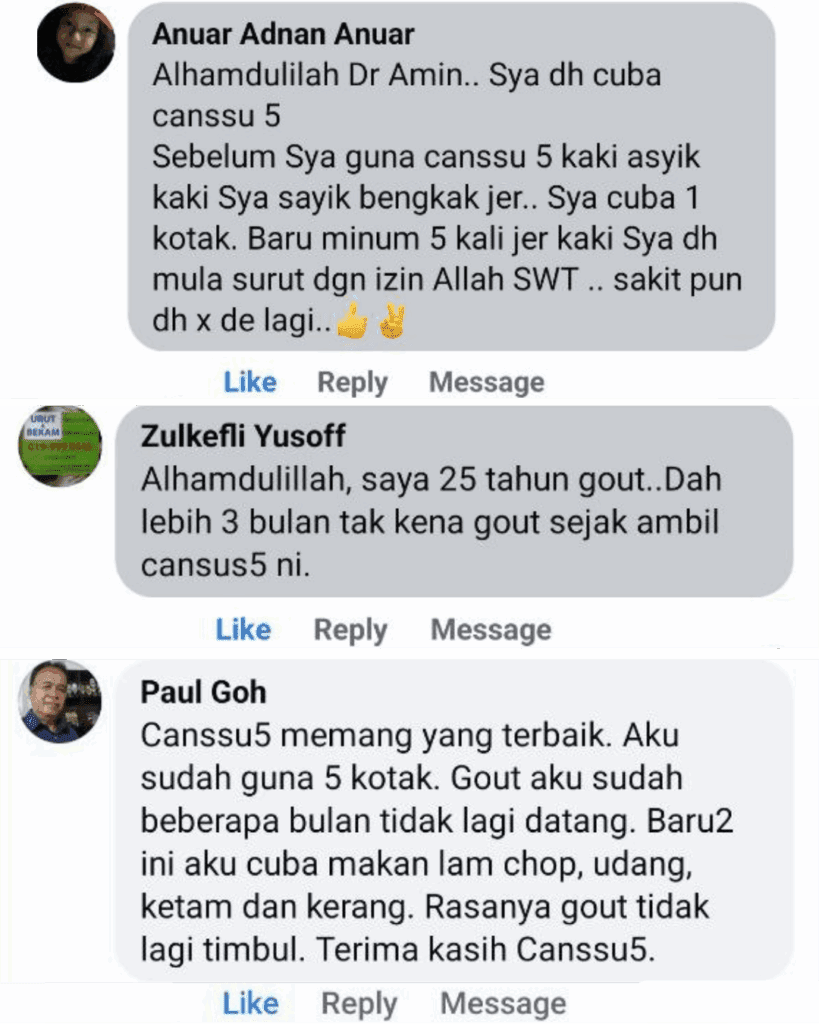Viewport: 819px width, 1024px height.
Task: Like Zulkefli Yusoff's comment
Action: point(244,630)
